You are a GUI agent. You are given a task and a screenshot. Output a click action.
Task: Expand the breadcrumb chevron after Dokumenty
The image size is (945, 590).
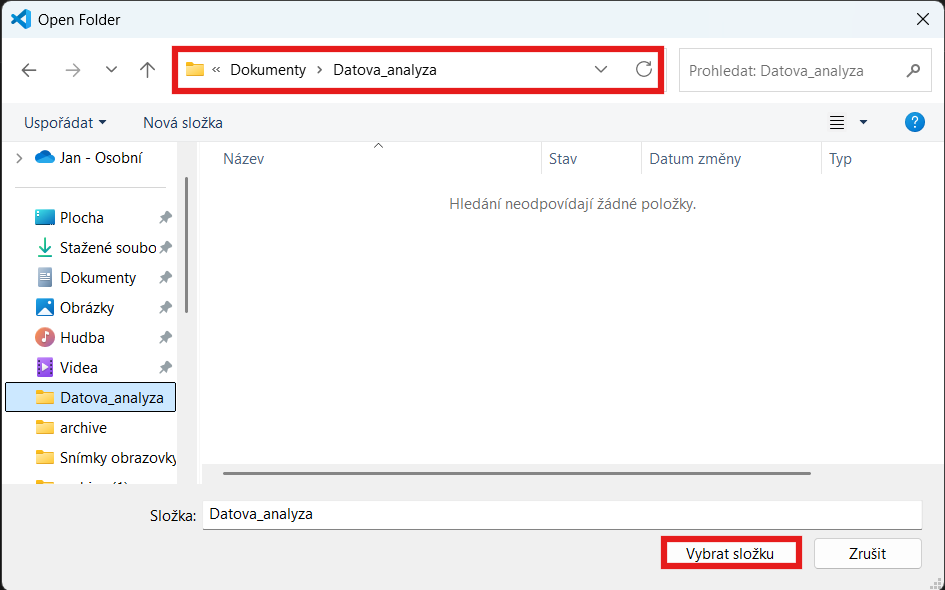pos(319,70)
